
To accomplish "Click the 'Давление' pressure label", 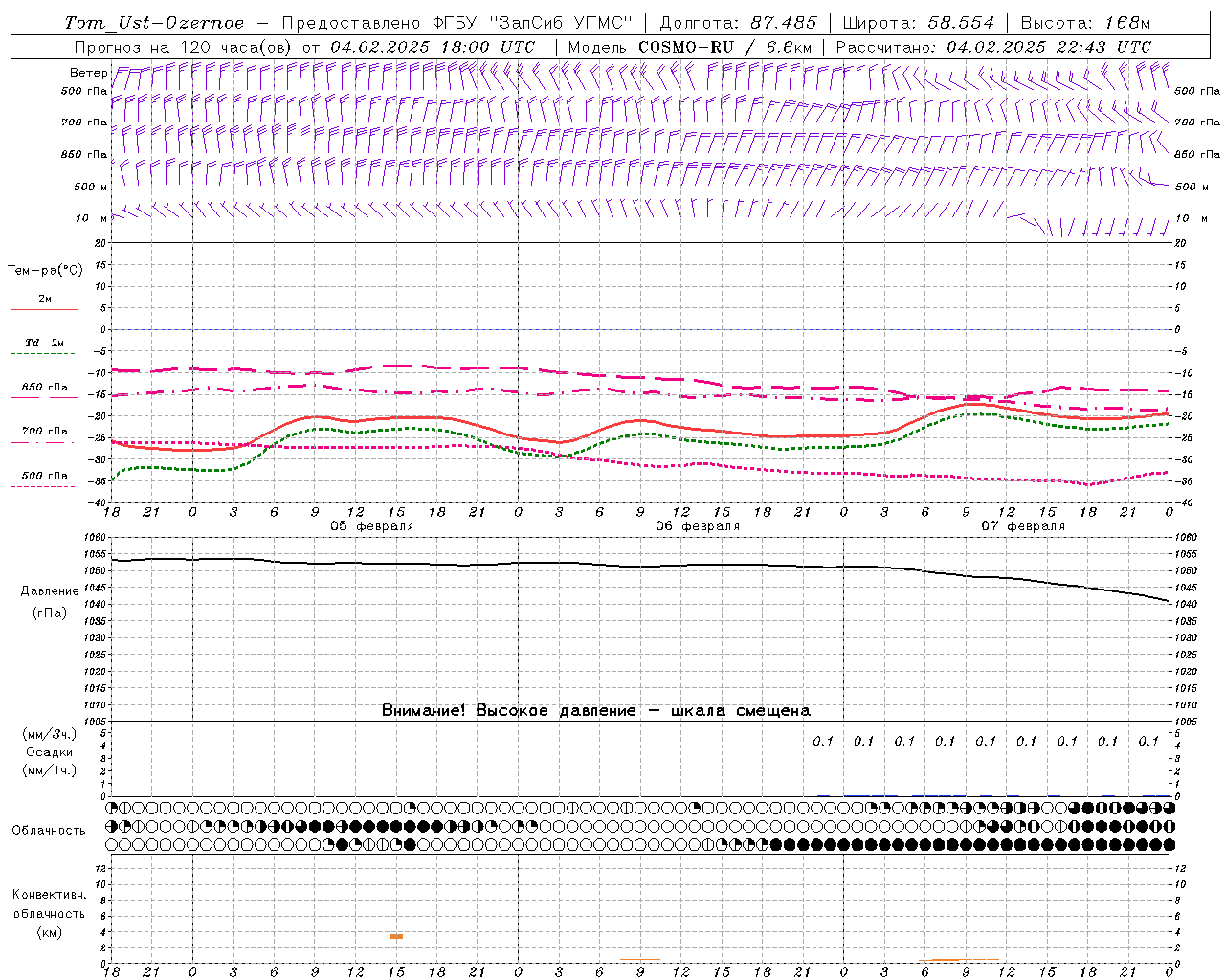I will [x=50, y=591].
